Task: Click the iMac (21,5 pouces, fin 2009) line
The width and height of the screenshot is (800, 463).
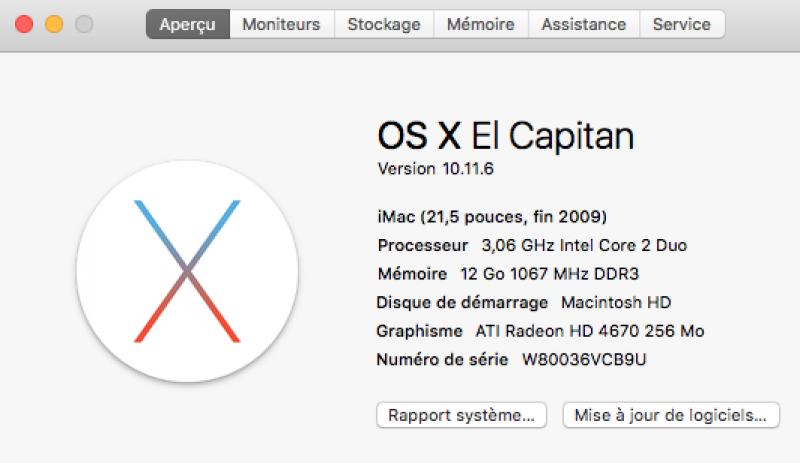Action: click(x=492, y=216)
